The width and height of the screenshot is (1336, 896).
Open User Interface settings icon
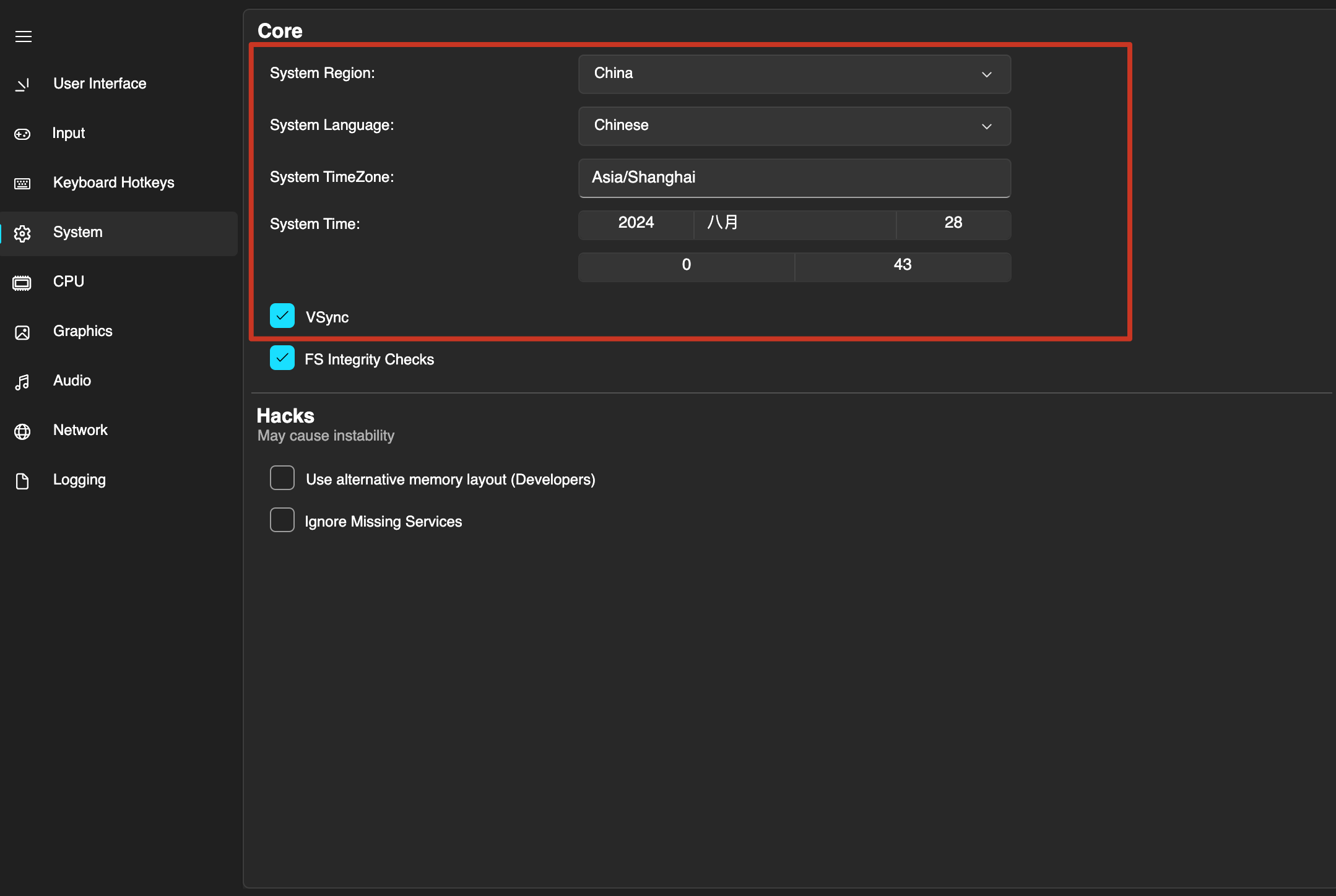(22, 84)
